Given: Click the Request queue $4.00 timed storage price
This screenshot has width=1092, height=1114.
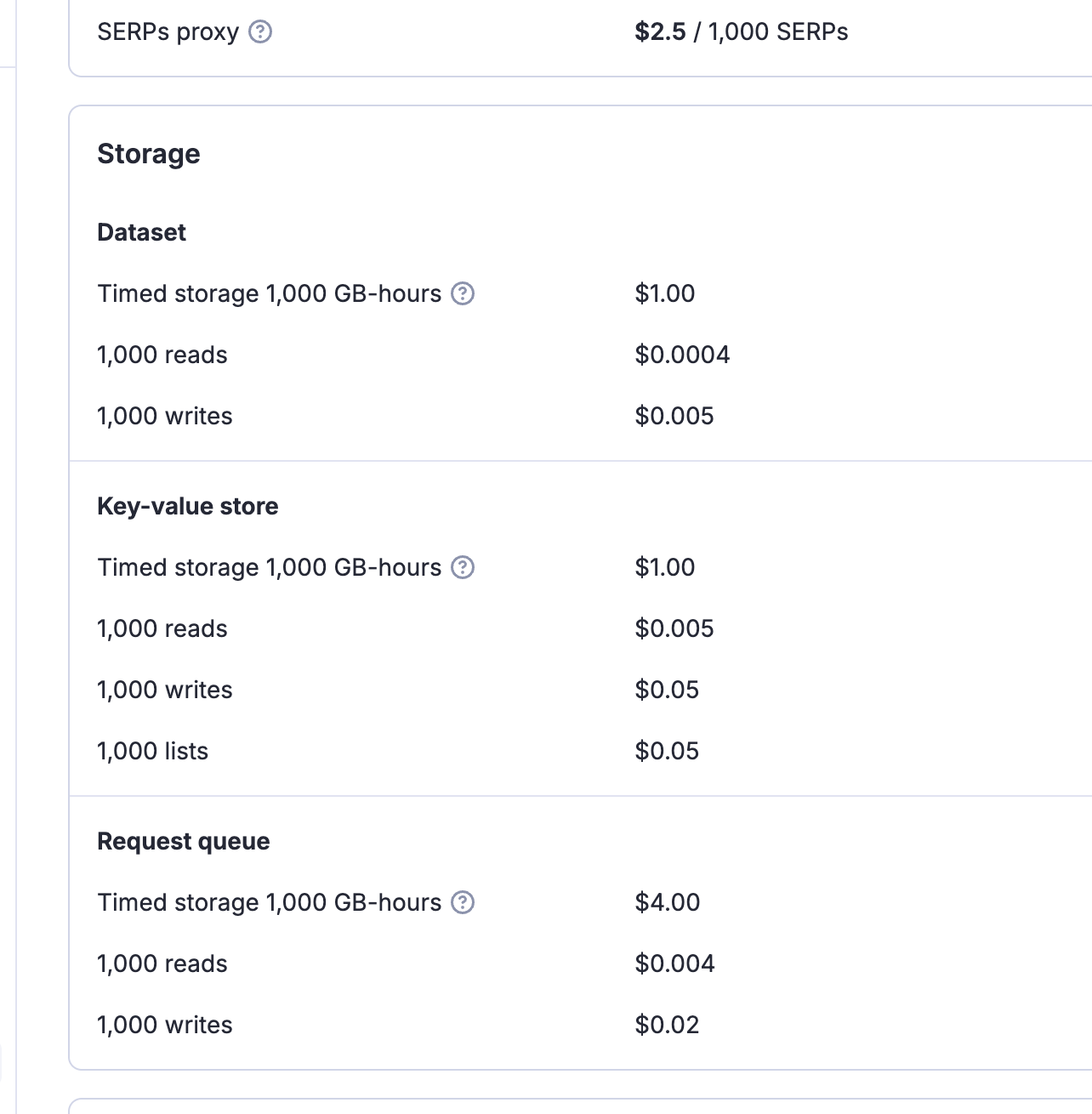Looking at the screenshot, I should click(x=668, y=902).
